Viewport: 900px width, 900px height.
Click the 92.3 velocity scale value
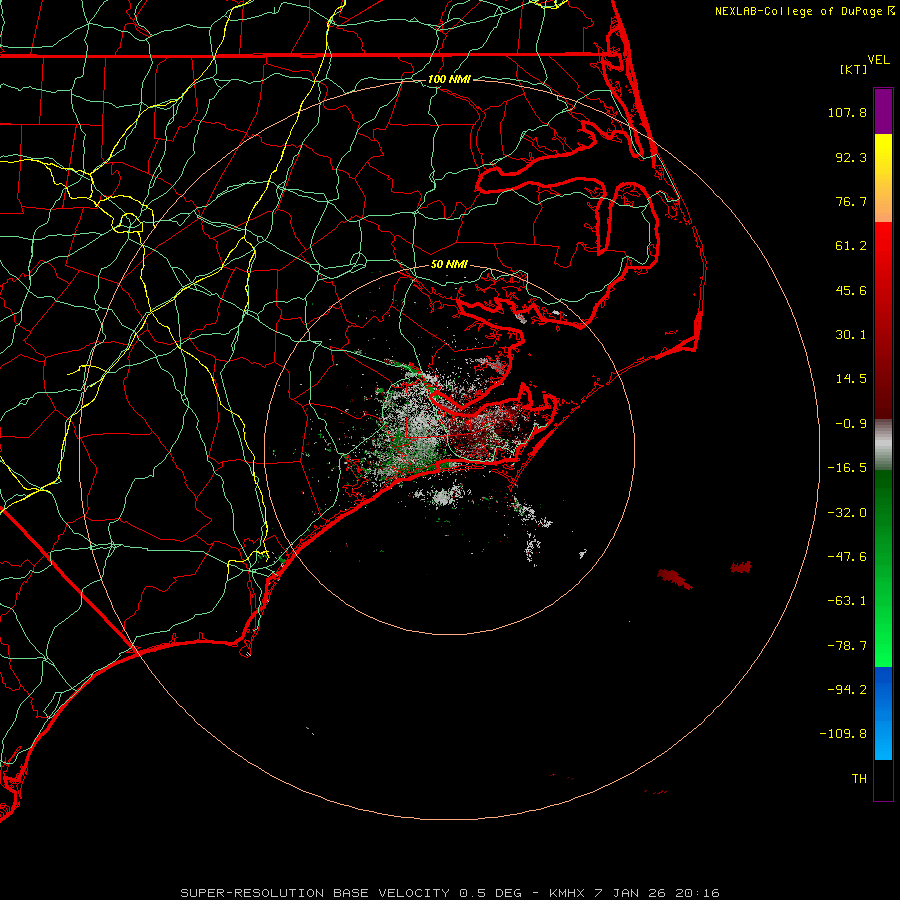pos(851,157)
